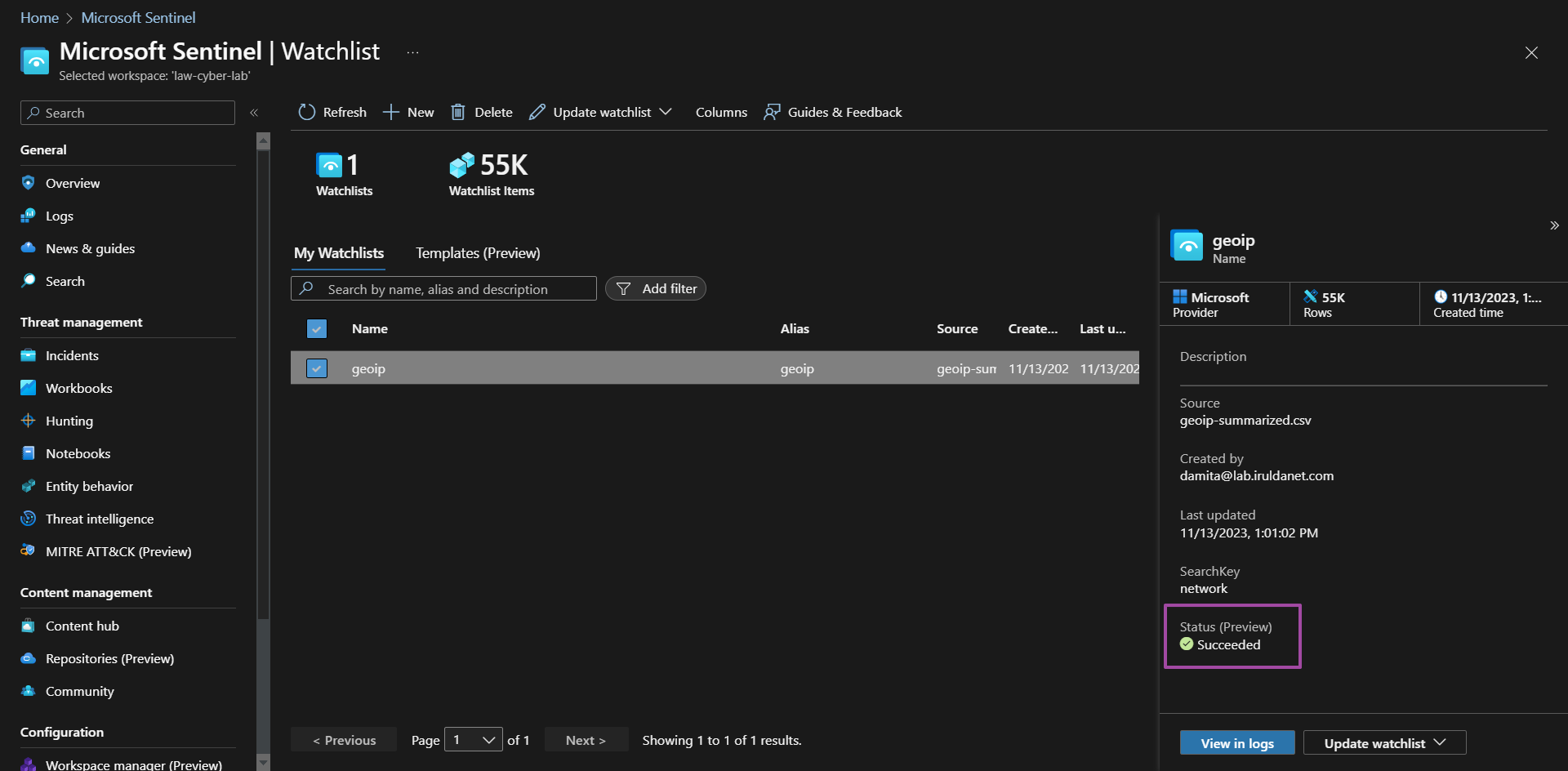Image resolution: width=1568 pixels, height=771 pixels.
Task: Expand the toolbar Update watchlist chevron
Action: click(666, 112)
